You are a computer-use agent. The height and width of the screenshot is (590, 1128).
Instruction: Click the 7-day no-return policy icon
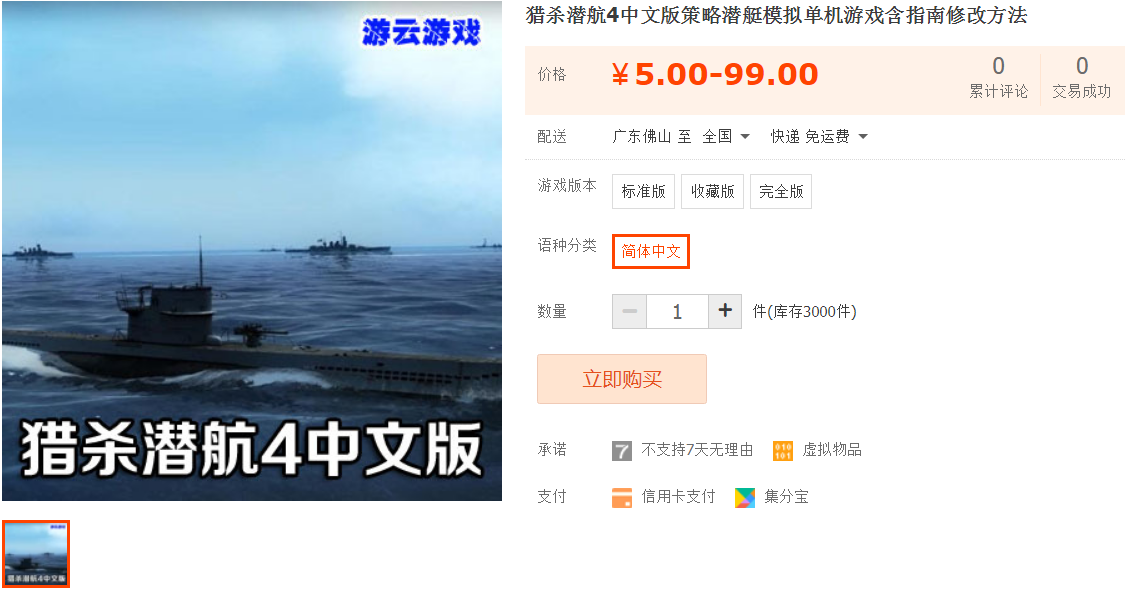click(x=622, y=451)
